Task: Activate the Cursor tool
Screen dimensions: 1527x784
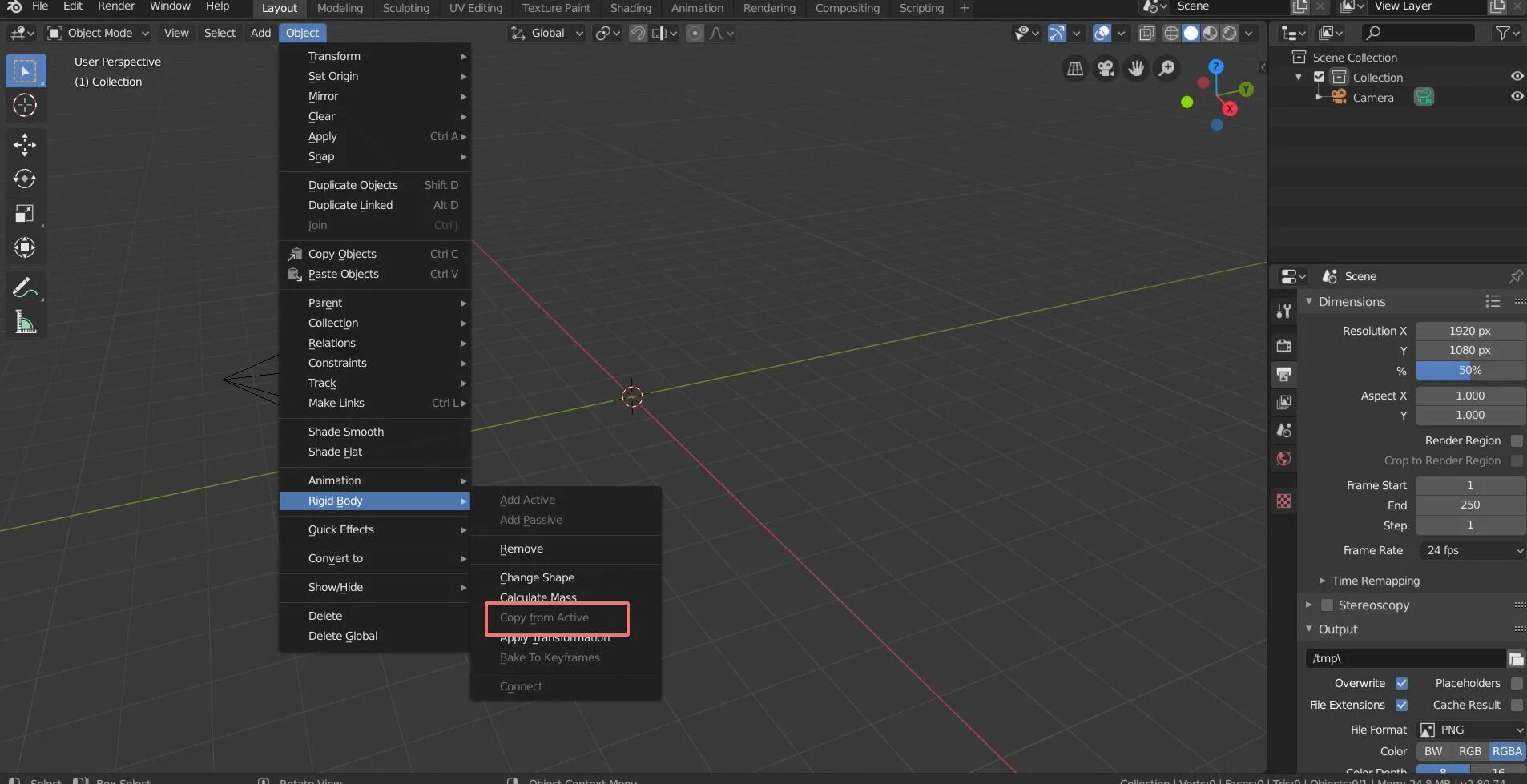Action: 25,105
